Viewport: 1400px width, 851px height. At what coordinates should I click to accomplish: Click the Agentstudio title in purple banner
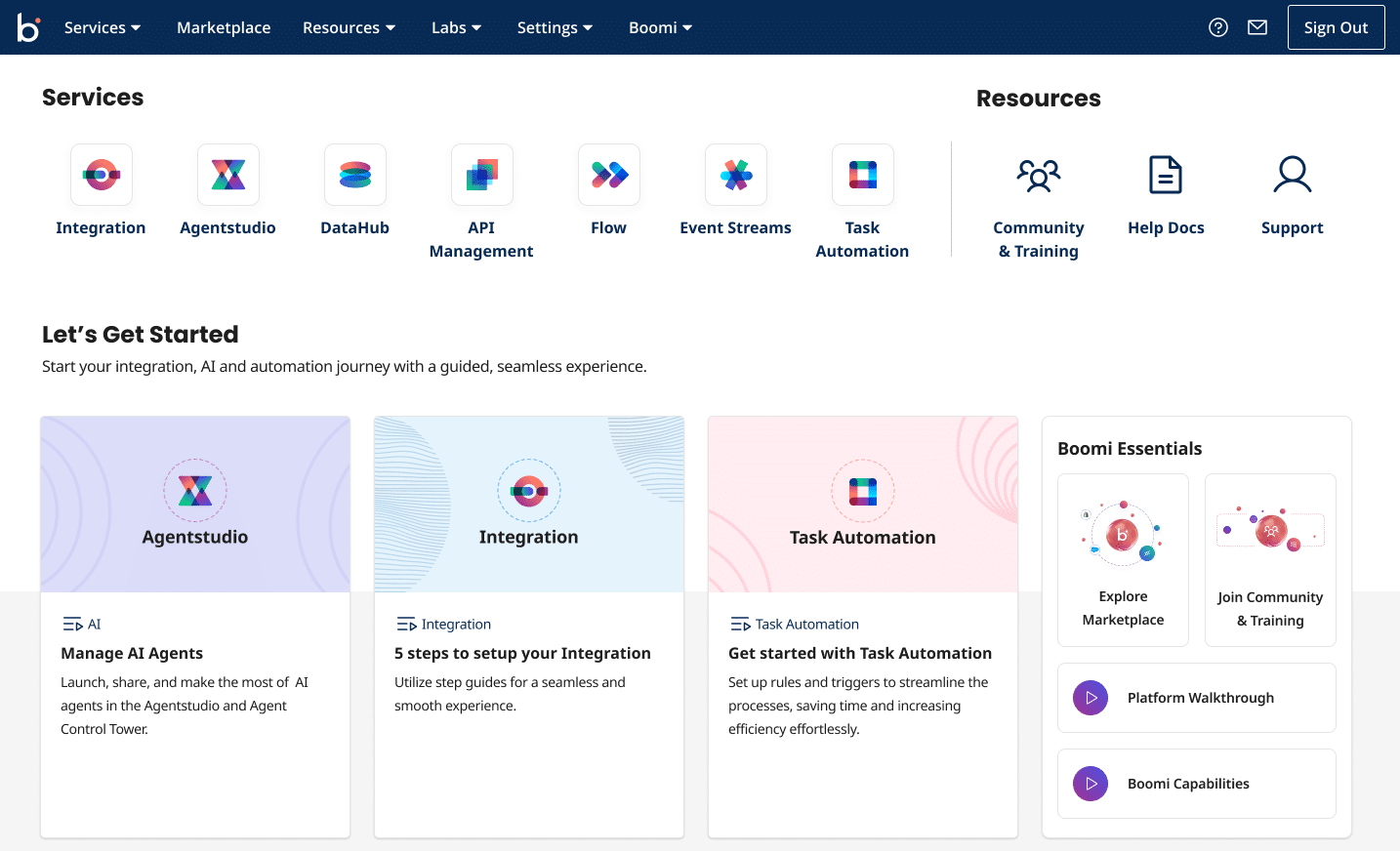pos(195,537)
